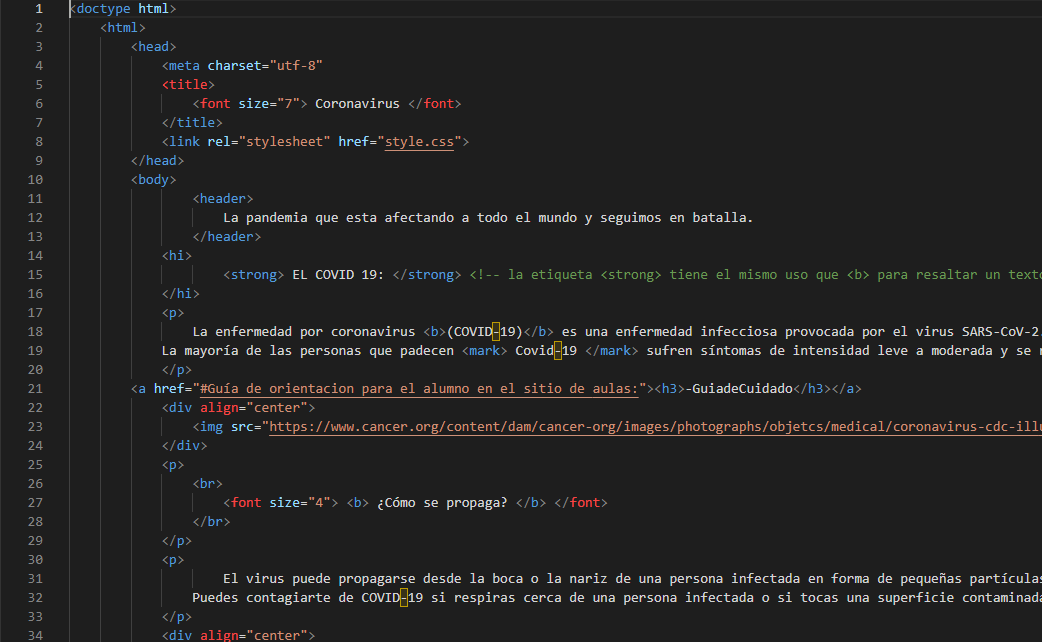This screenshot has width=1042, height=642.
Task: Click the <div align="center"> tag on line 34
Action: 238,635
